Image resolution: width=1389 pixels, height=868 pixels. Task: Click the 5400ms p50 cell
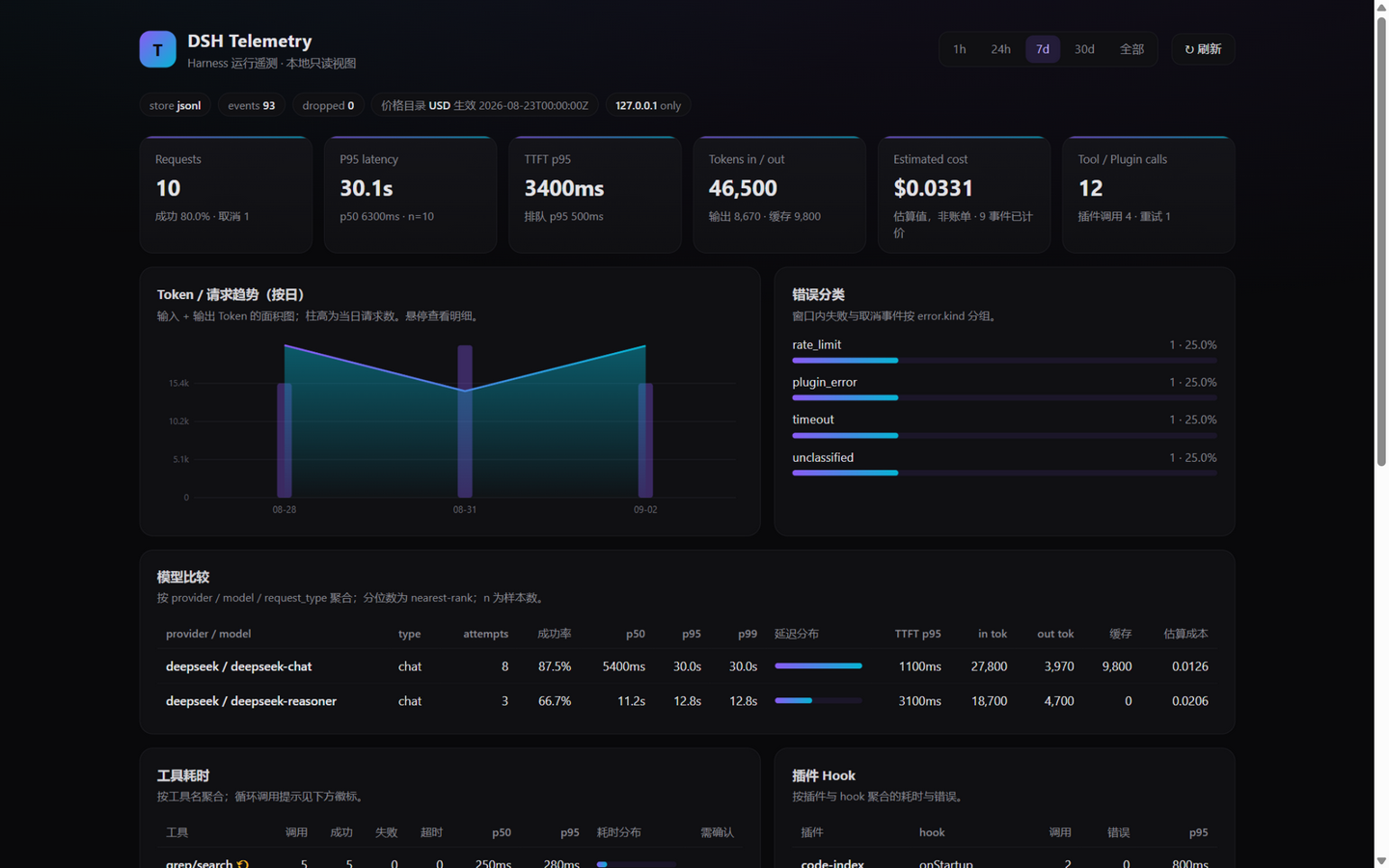coord(624,666)
